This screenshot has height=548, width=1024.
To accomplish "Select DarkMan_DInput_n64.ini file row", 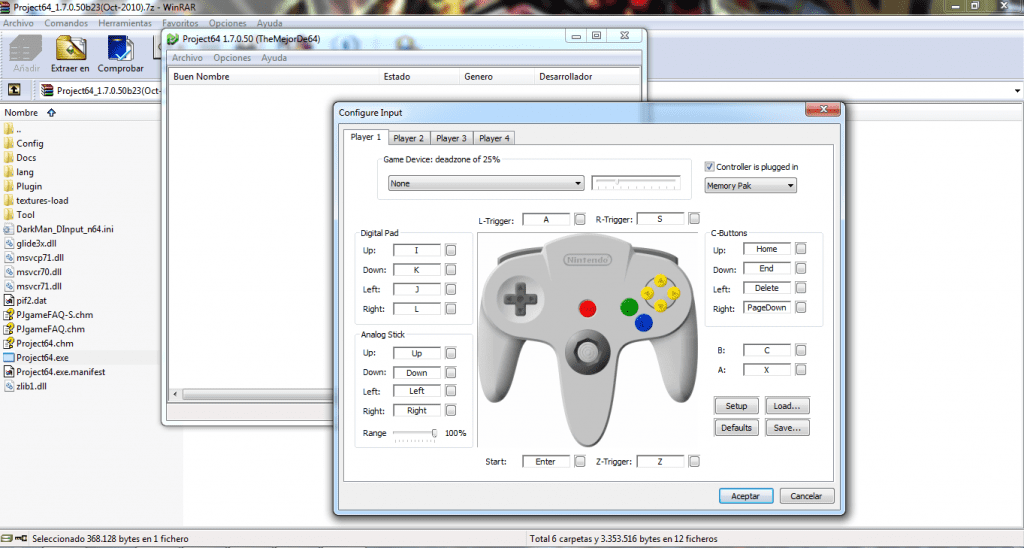I will [65, 229].
